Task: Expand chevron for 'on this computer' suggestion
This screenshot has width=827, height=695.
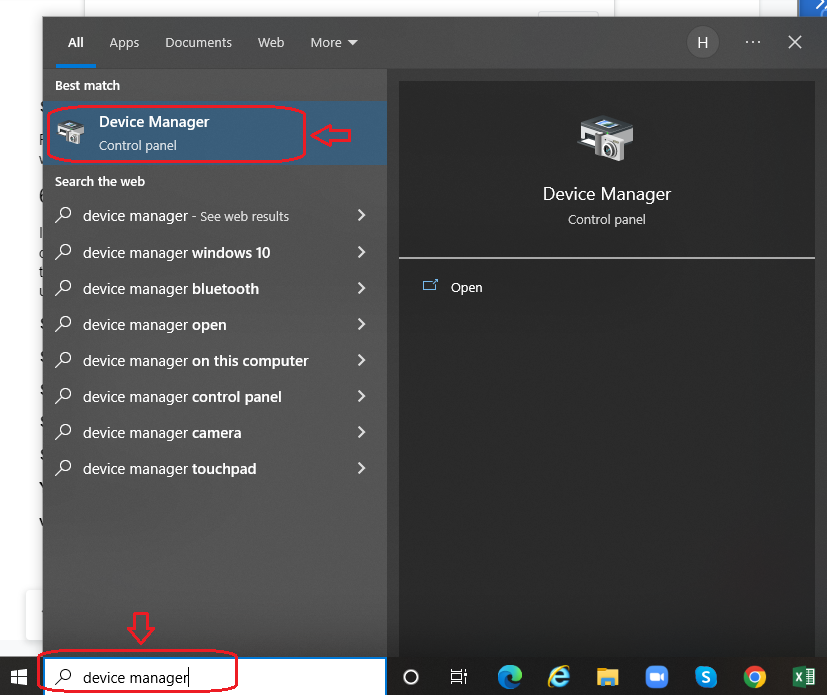Action: [x=361, y=360]
